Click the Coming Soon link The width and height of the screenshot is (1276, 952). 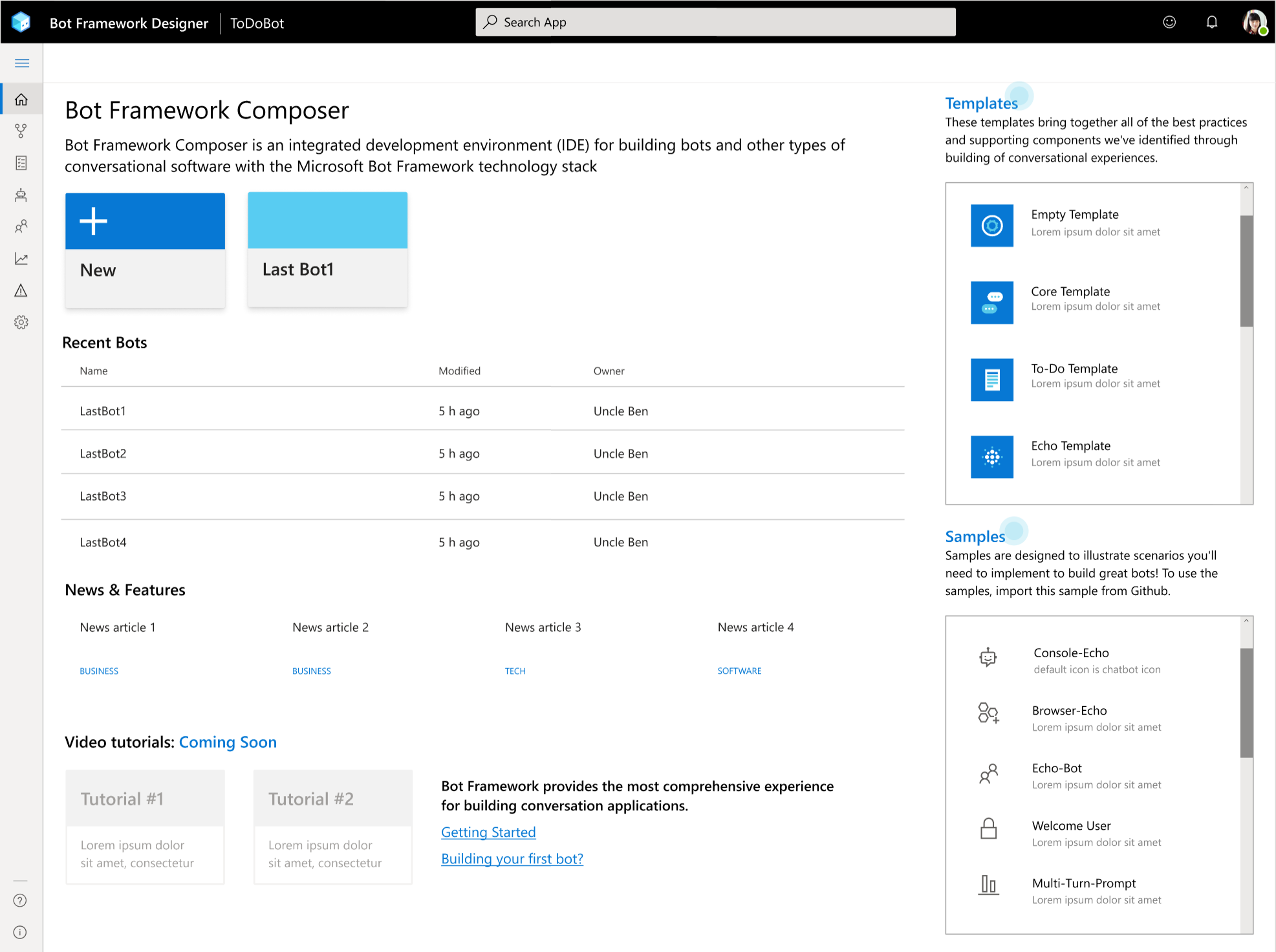click(228, 742)
